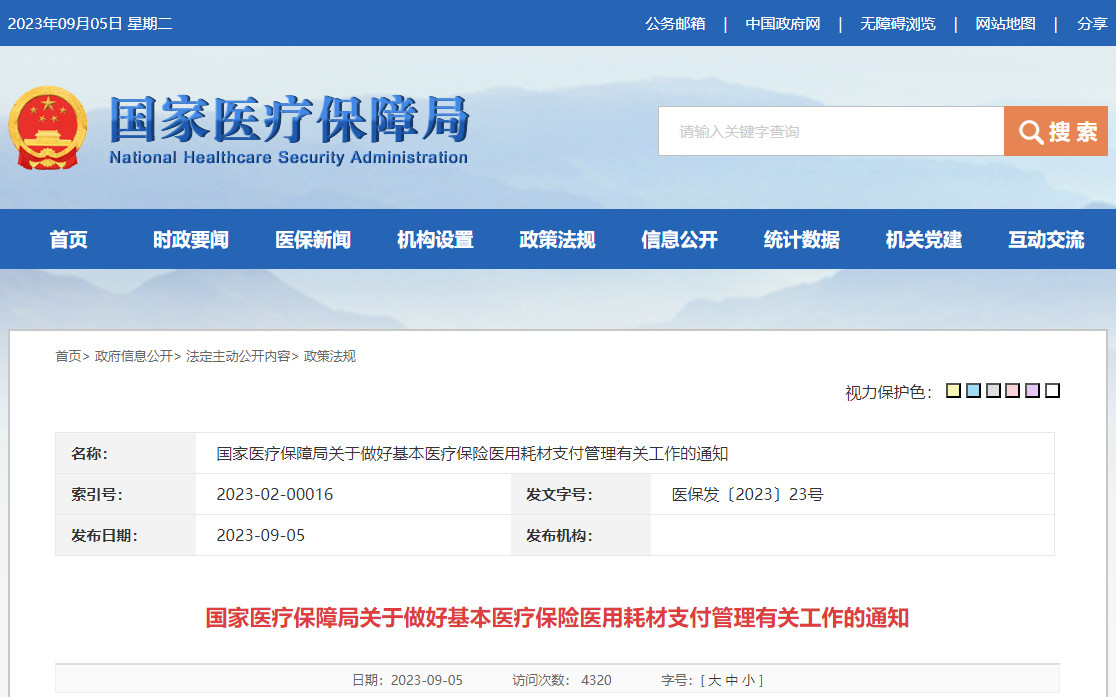
Task: Open the 时政要闻 menu item
Action: coord(189,239)
